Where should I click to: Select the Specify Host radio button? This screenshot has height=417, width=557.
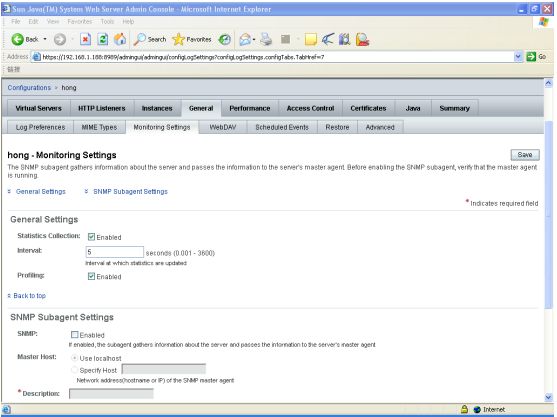pos(75,370)
